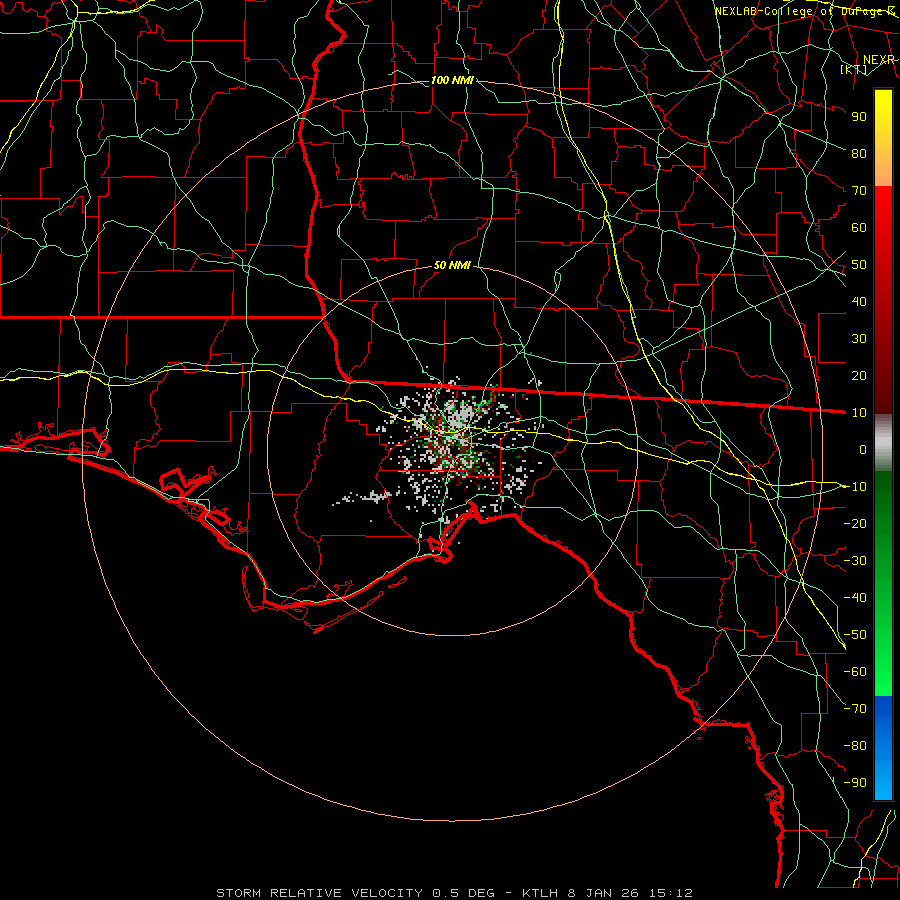Image resolution: width=900 pixels, height=900 pixels.
Task: Click the NEXR label above the scale
Action: (x=879, y=60)
